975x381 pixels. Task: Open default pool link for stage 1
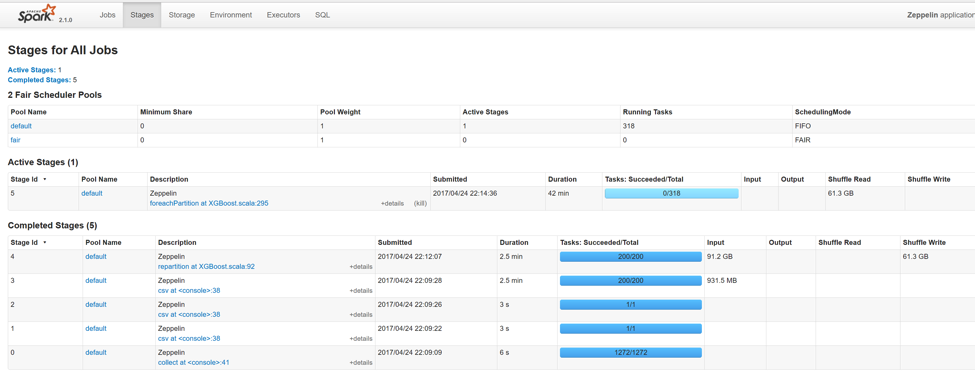click(x=96, y=328)
